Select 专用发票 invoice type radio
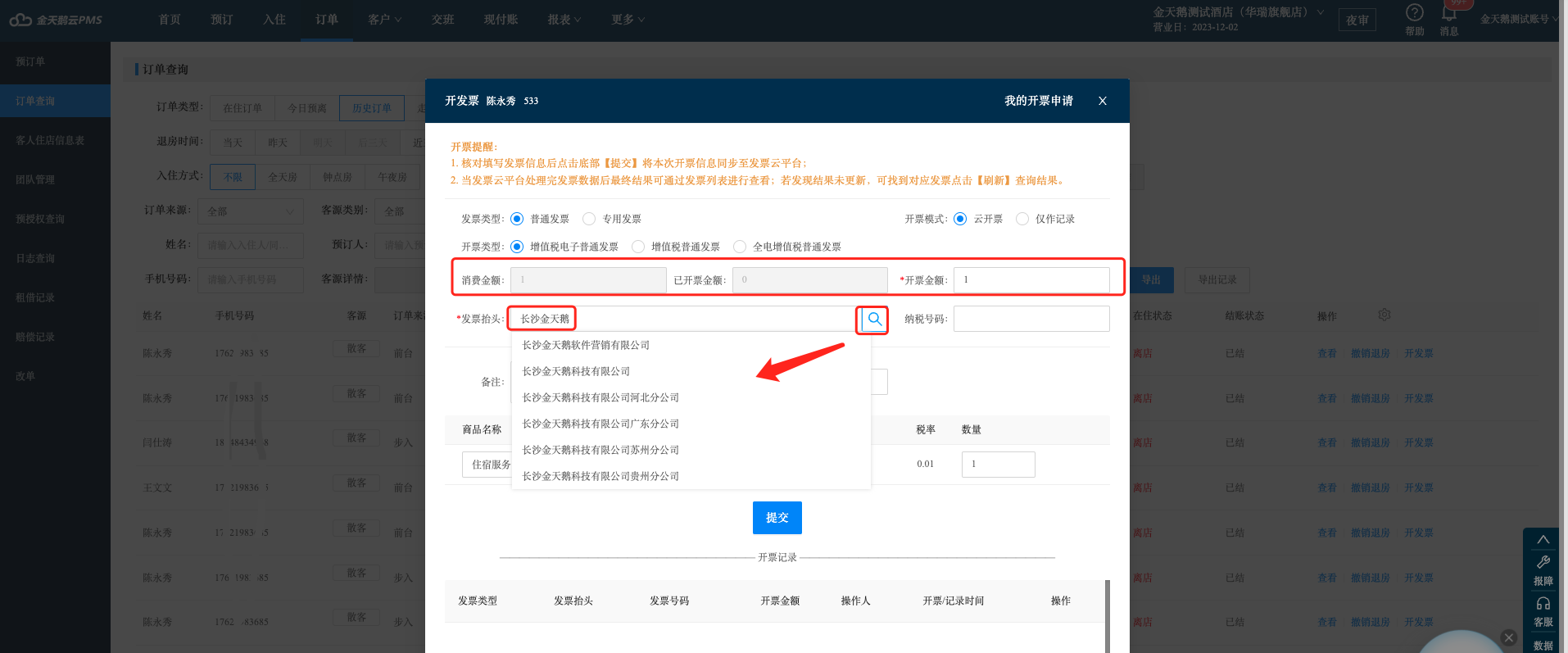Viewport: 1568px width, 653px height. 589,219
